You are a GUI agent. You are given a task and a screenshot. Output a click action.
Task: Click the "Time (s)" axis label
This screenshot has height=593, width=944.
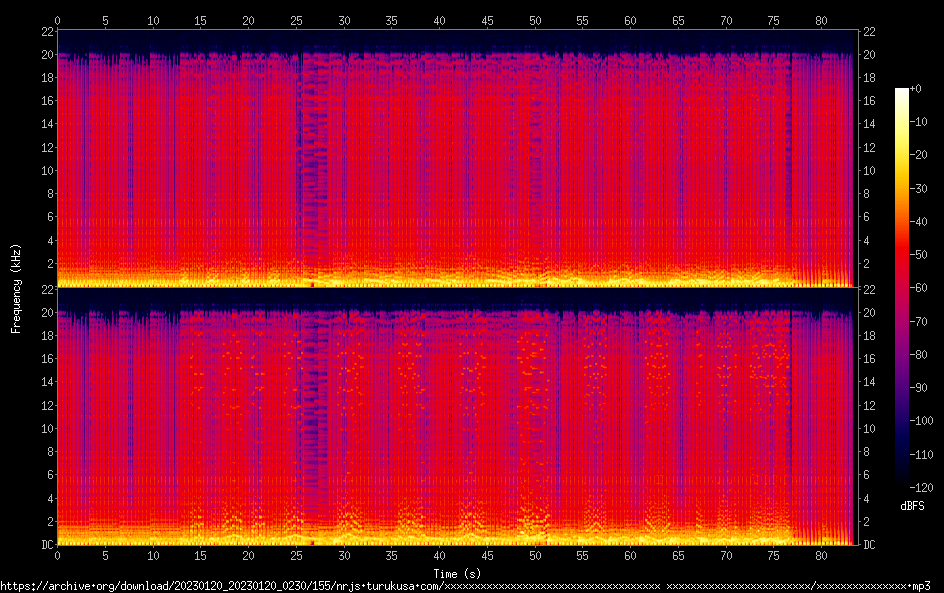coord(455,573)
